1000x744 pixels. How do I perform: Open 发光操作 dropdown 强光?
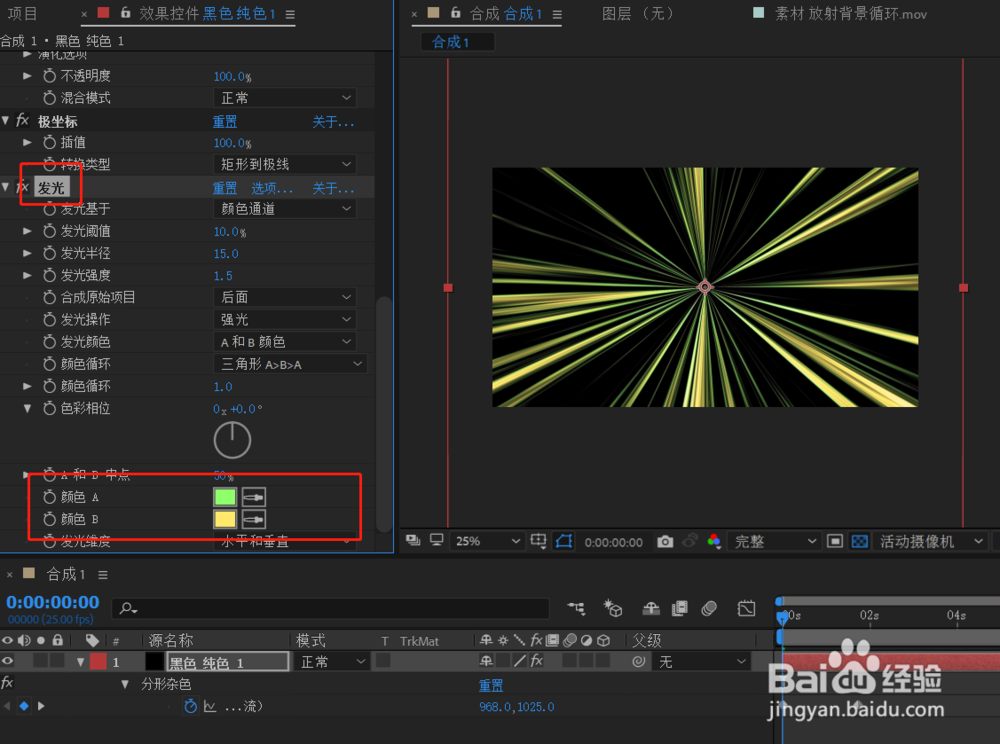tap(284, 319)
